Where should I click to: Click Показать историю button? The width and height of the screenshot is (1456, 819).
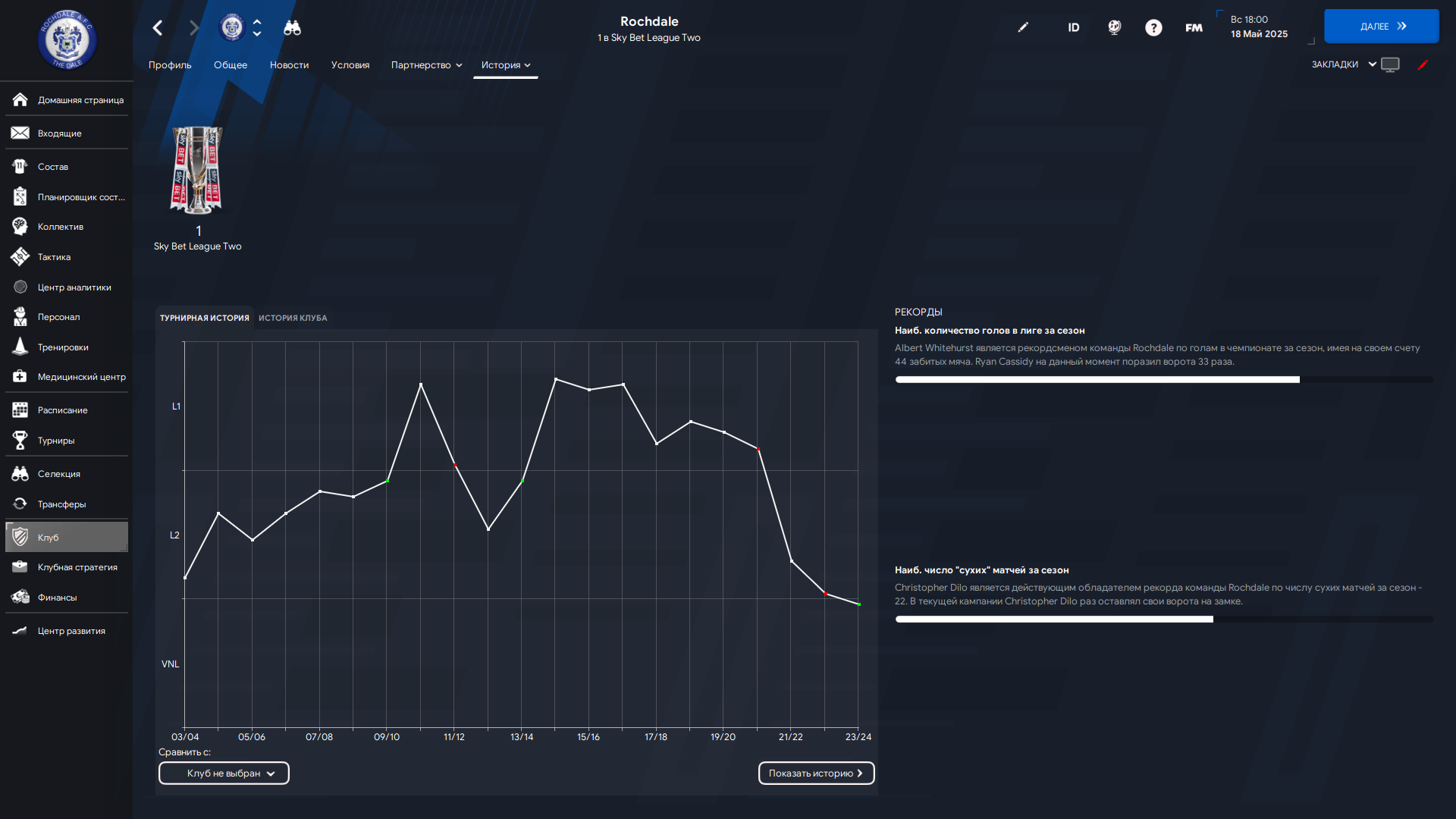point(816,773)
